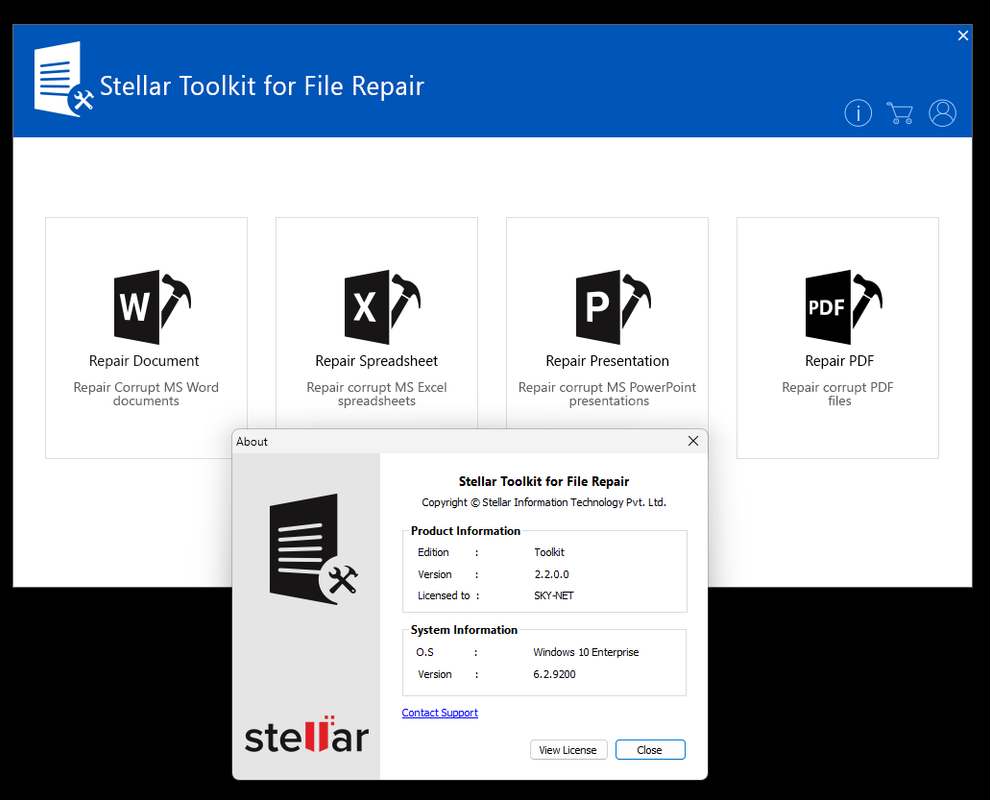This screenshot has width=990, height=800.
Task: Click the PDF hammer Repair PDF icon
Action: pyautogui.click(x=844, y=307)
